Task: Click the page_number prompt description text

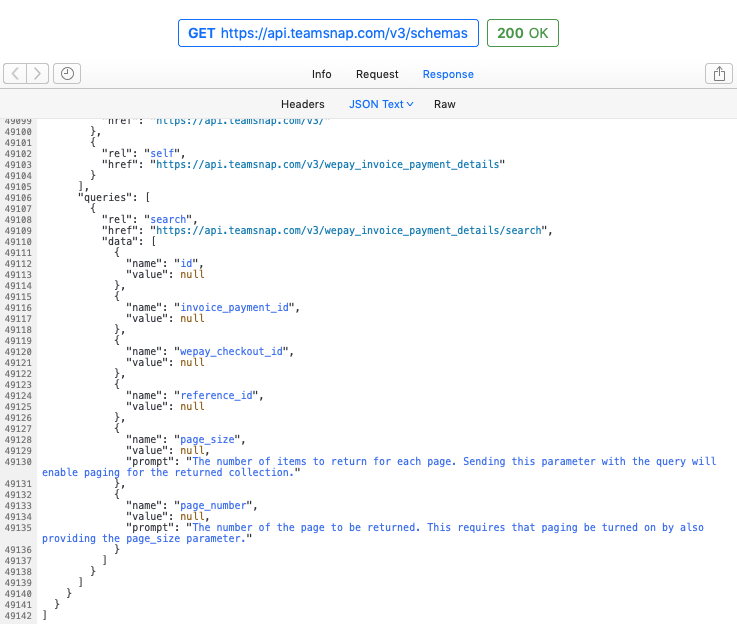Action: [x=373, y=533]
